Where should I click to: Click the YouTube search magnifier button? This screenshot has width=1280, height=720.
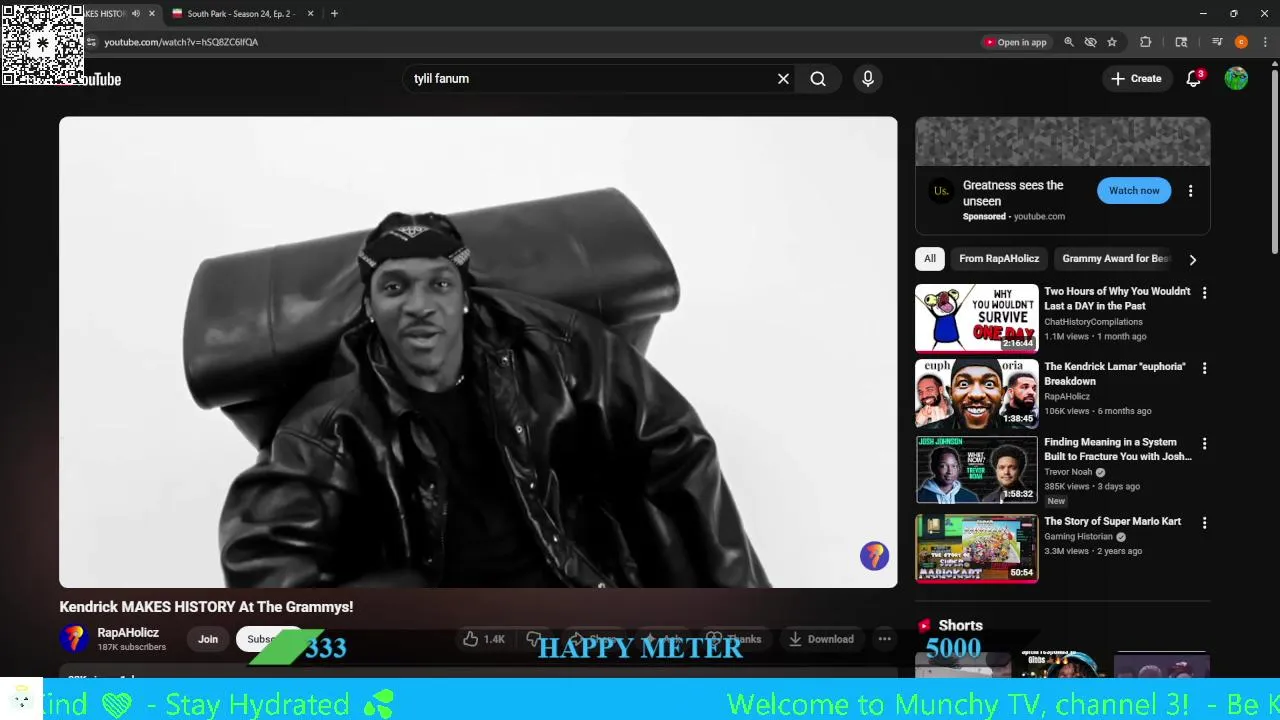[818, 79]
